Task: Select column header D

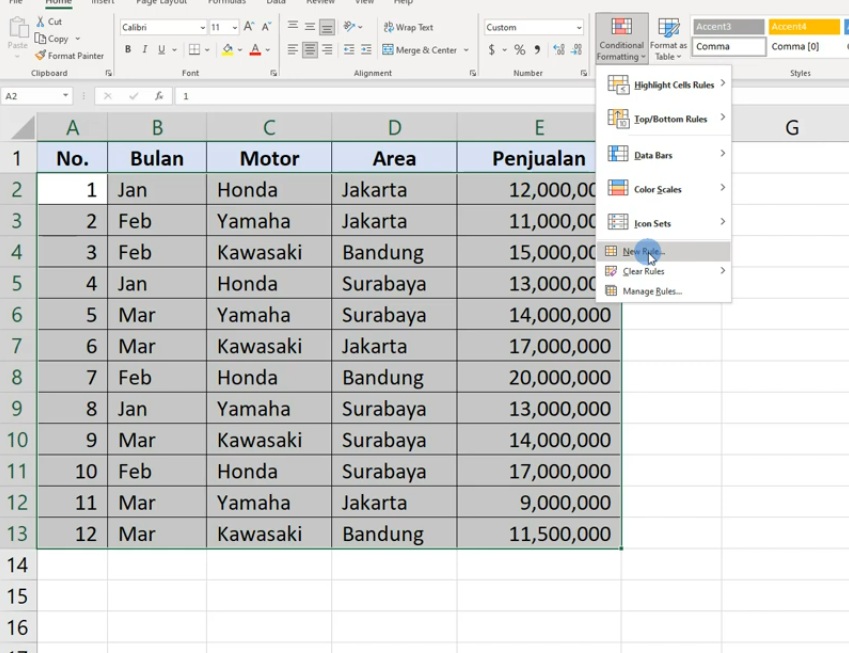Action: (x=394, y=128)
